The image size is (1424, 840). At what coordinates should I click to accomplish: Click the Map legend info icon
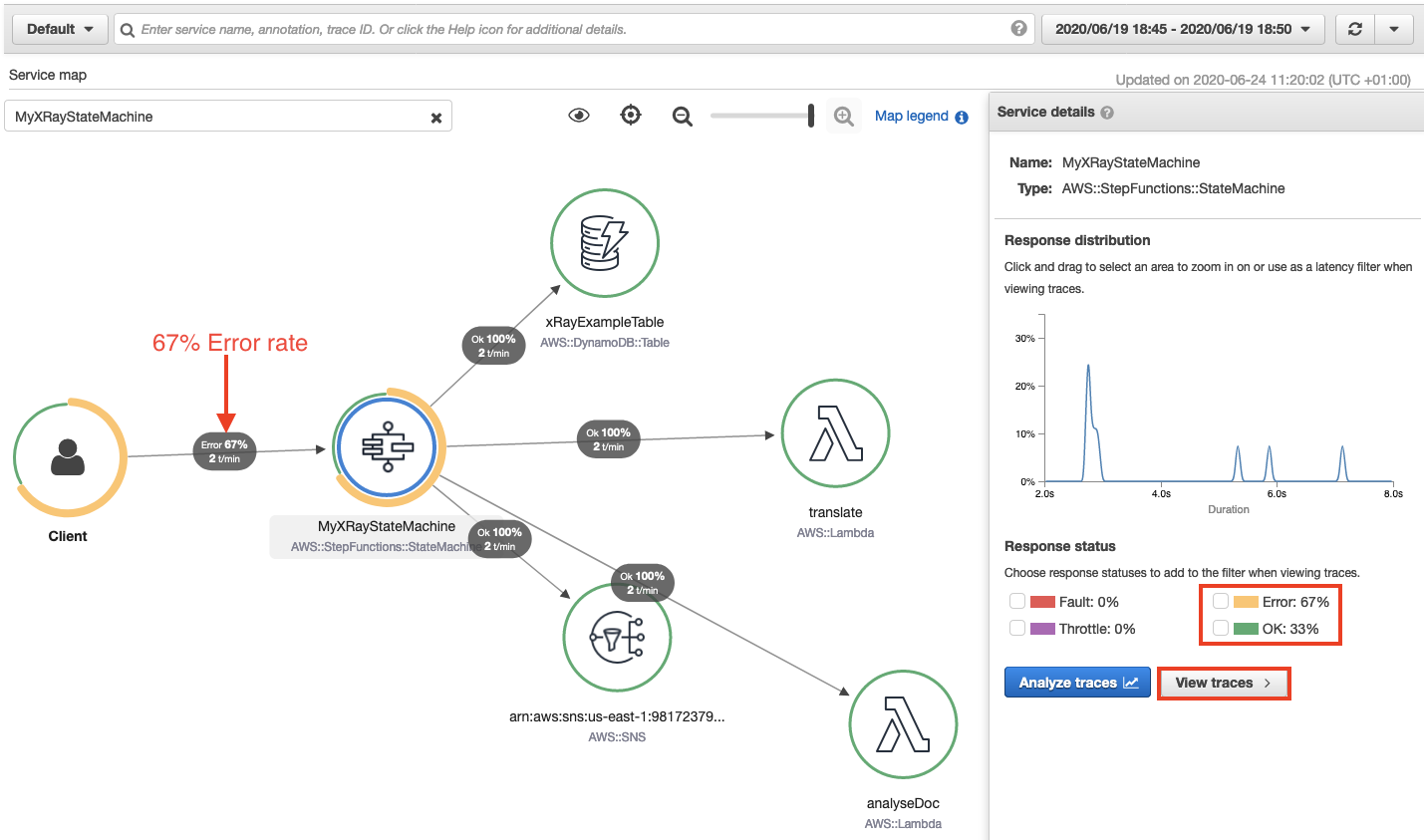click(962, 117)
